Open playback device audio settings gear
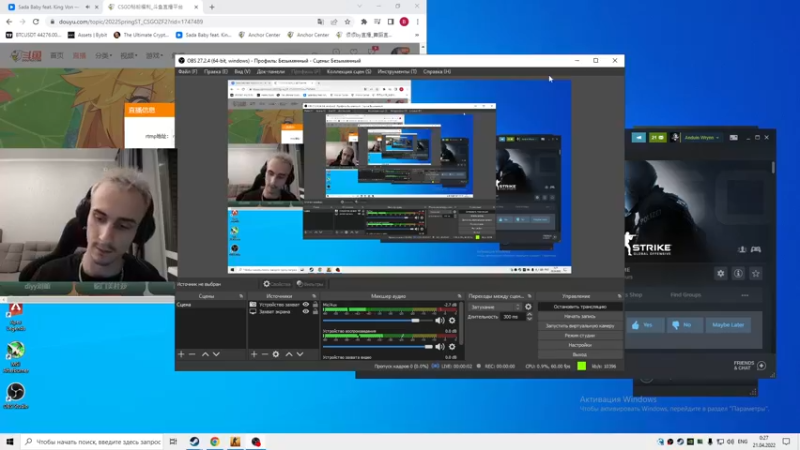Viewport: 800px width, 450px height. click(452, 346)
